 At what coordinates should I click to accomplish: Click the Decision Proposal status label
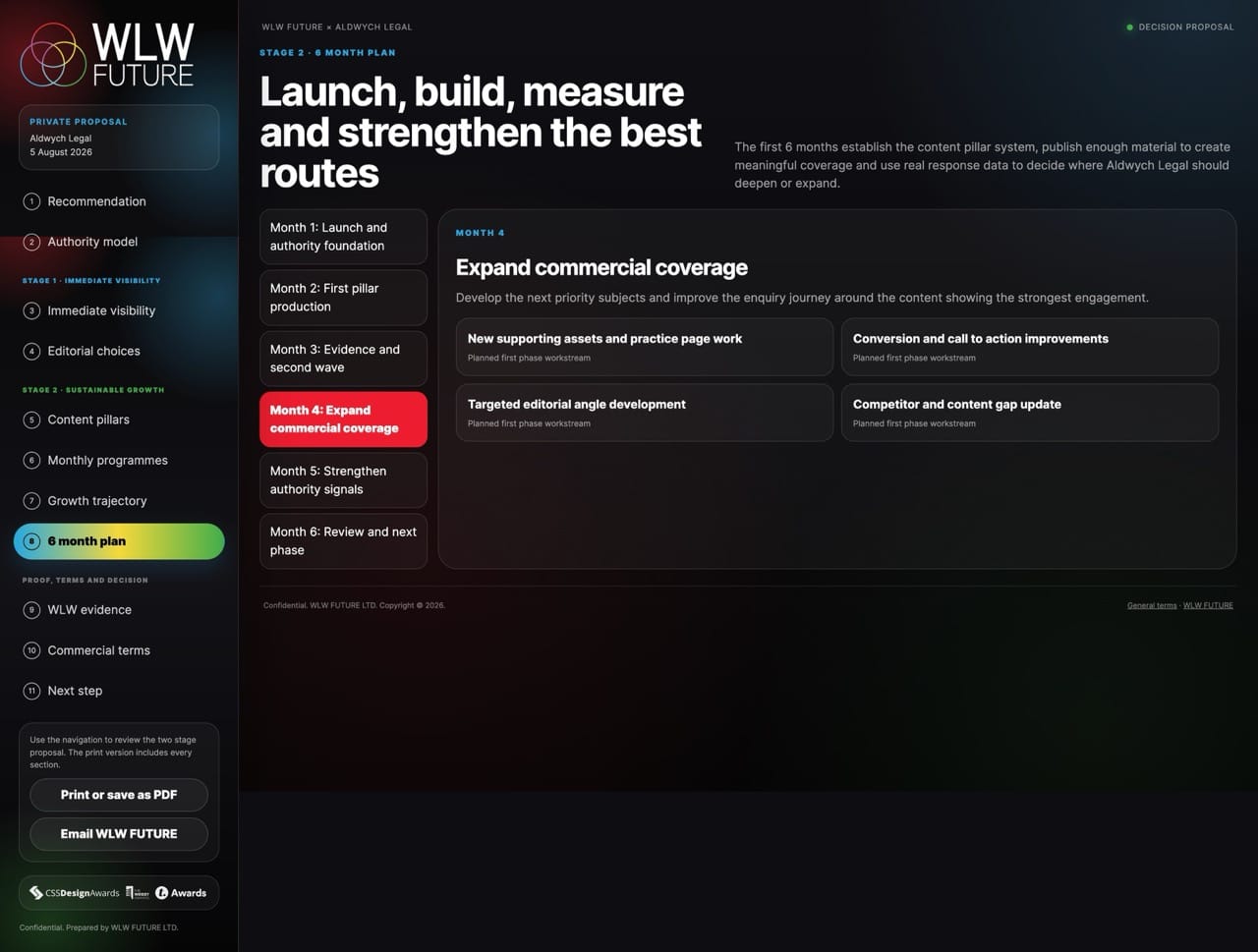[1179, 28]
